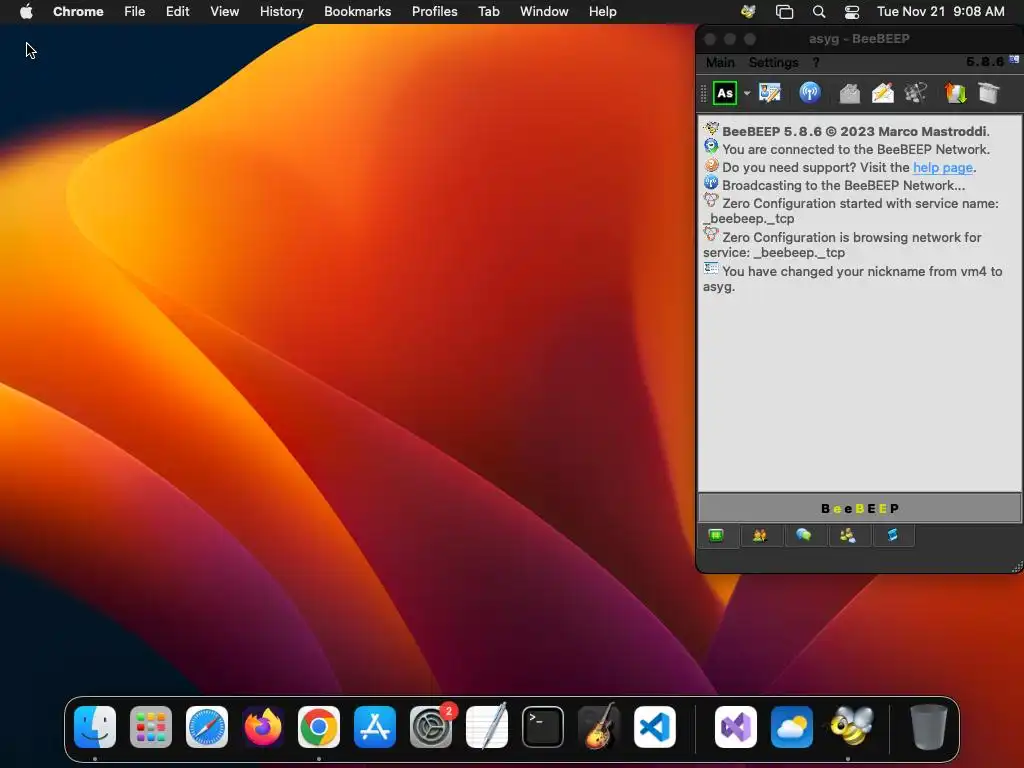Open the Bookmarks menu in menu bar
Viewport: 1024px width, 768px height.
point(357,11)
